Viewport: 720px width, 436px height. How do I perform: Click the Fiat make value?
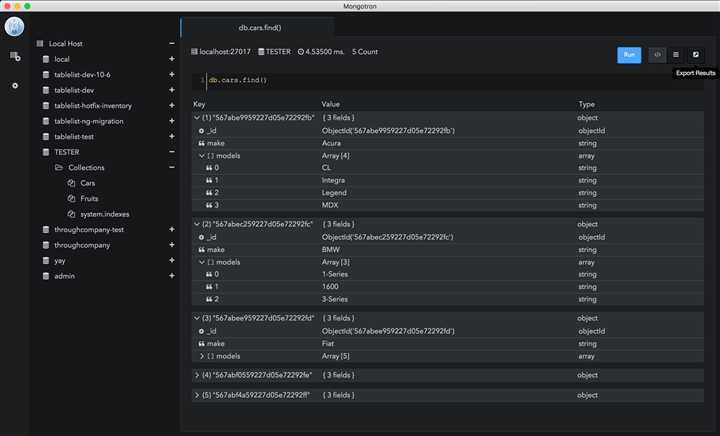[328, 343]
